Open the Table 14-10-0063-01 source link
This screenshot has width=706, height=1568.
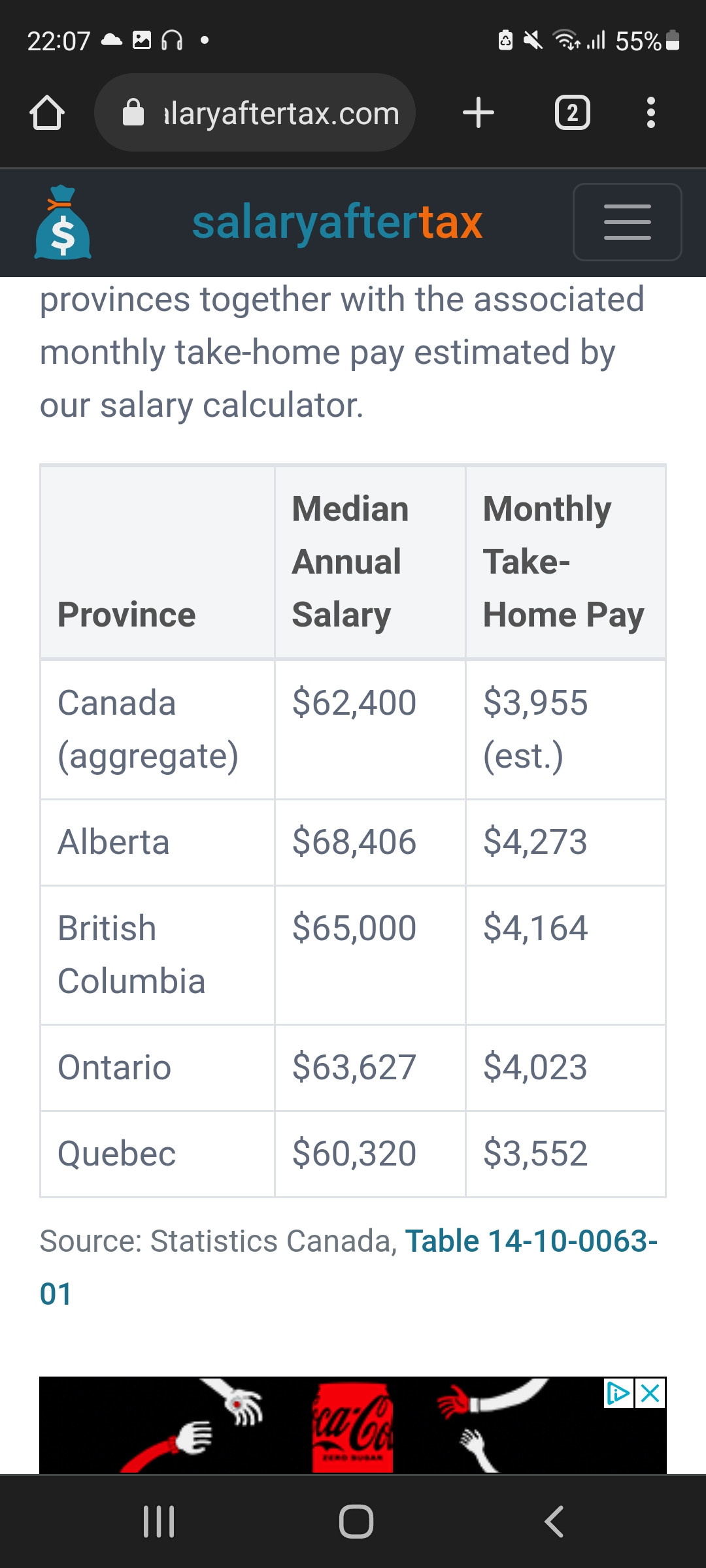pos(531,1241)
